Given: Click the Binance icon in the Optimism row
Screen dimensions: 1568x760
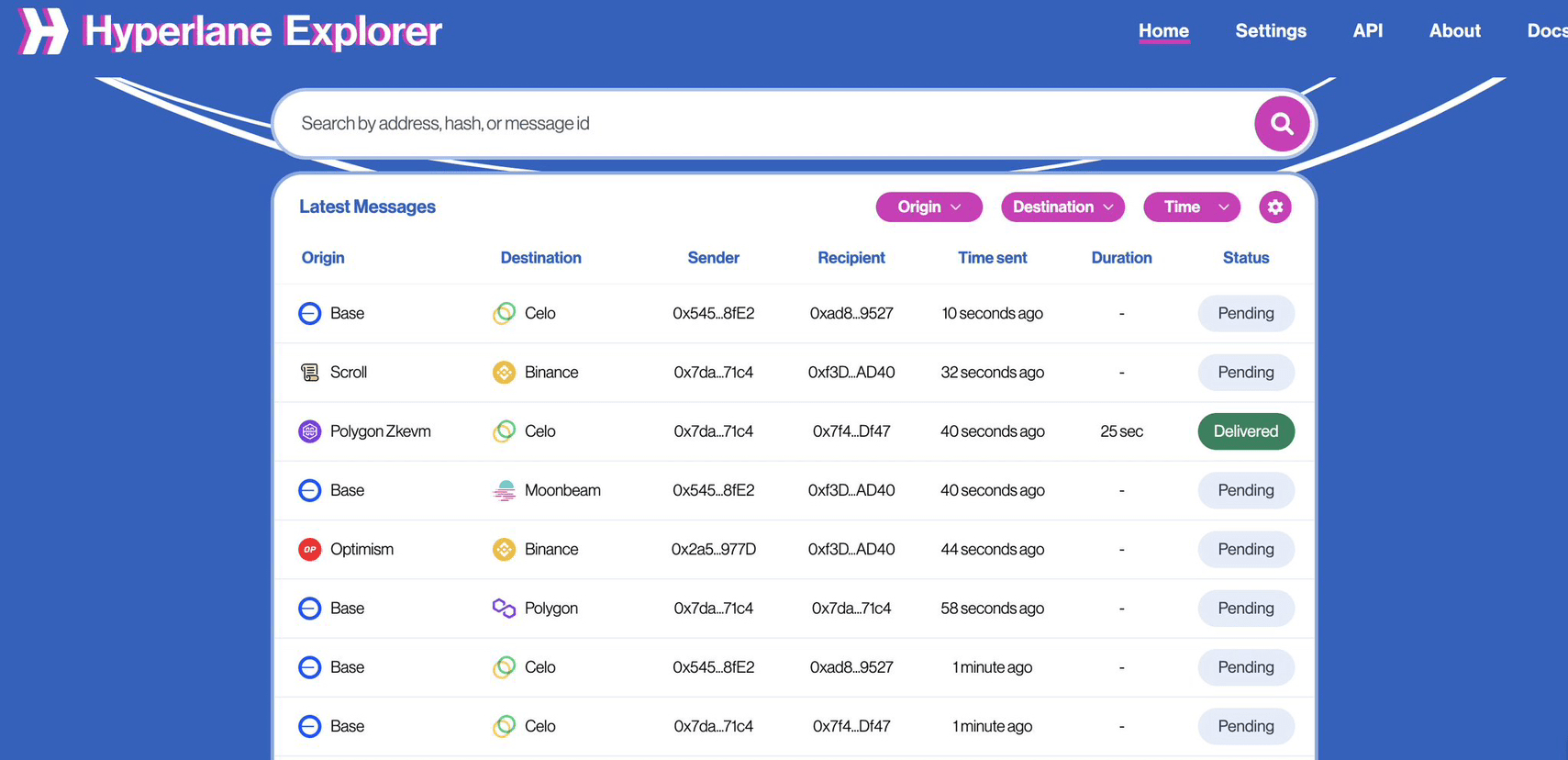Looking at the screenshot, I should 504,550.
